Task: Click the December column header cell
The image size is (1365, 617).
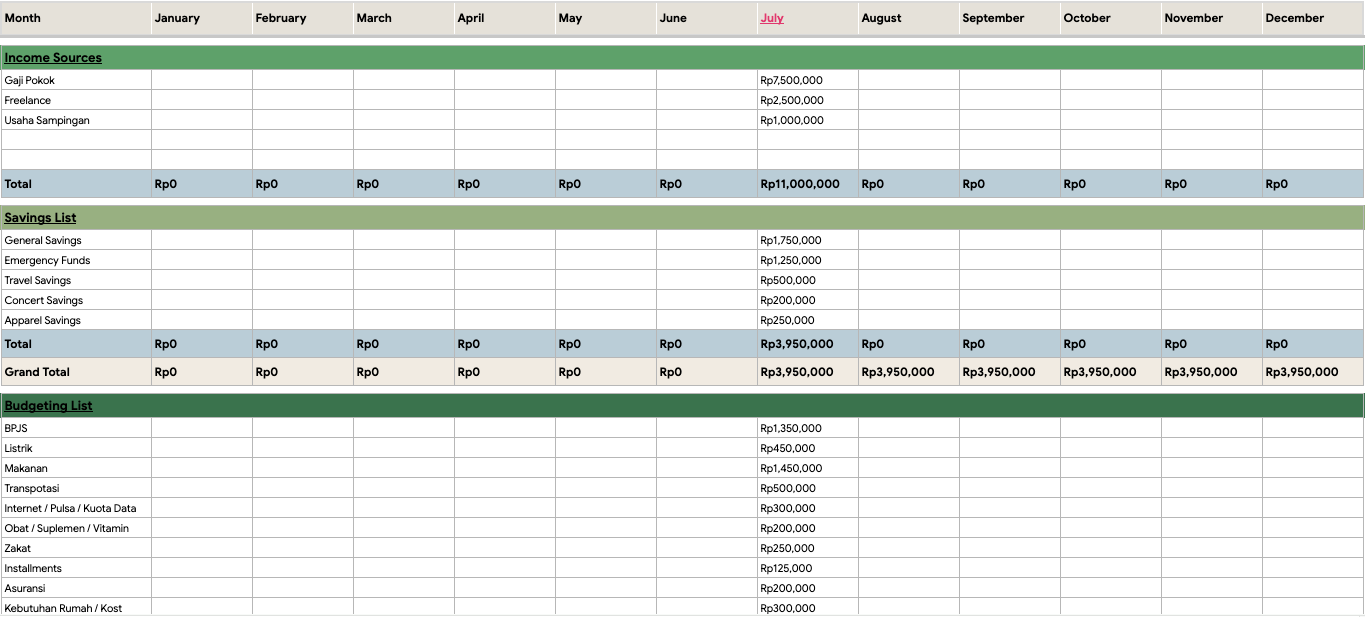Action: (1312, 18)
